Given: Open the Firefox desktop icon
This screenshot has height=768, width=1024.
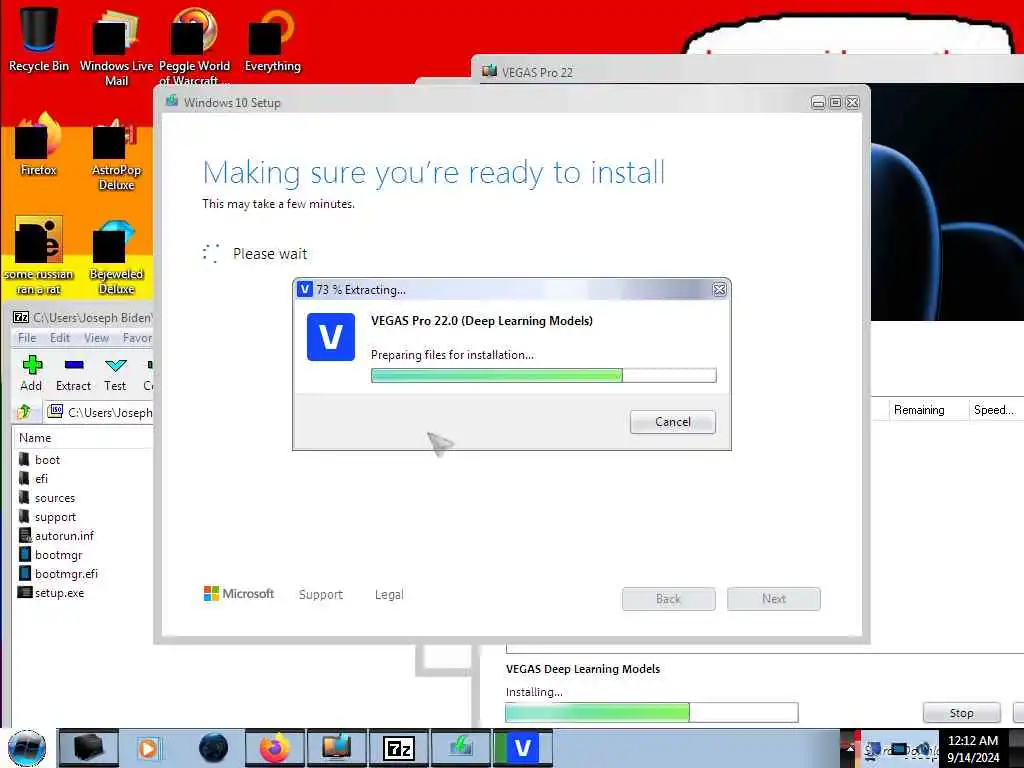Looking at the screenshot, I should tap(39, 145).
